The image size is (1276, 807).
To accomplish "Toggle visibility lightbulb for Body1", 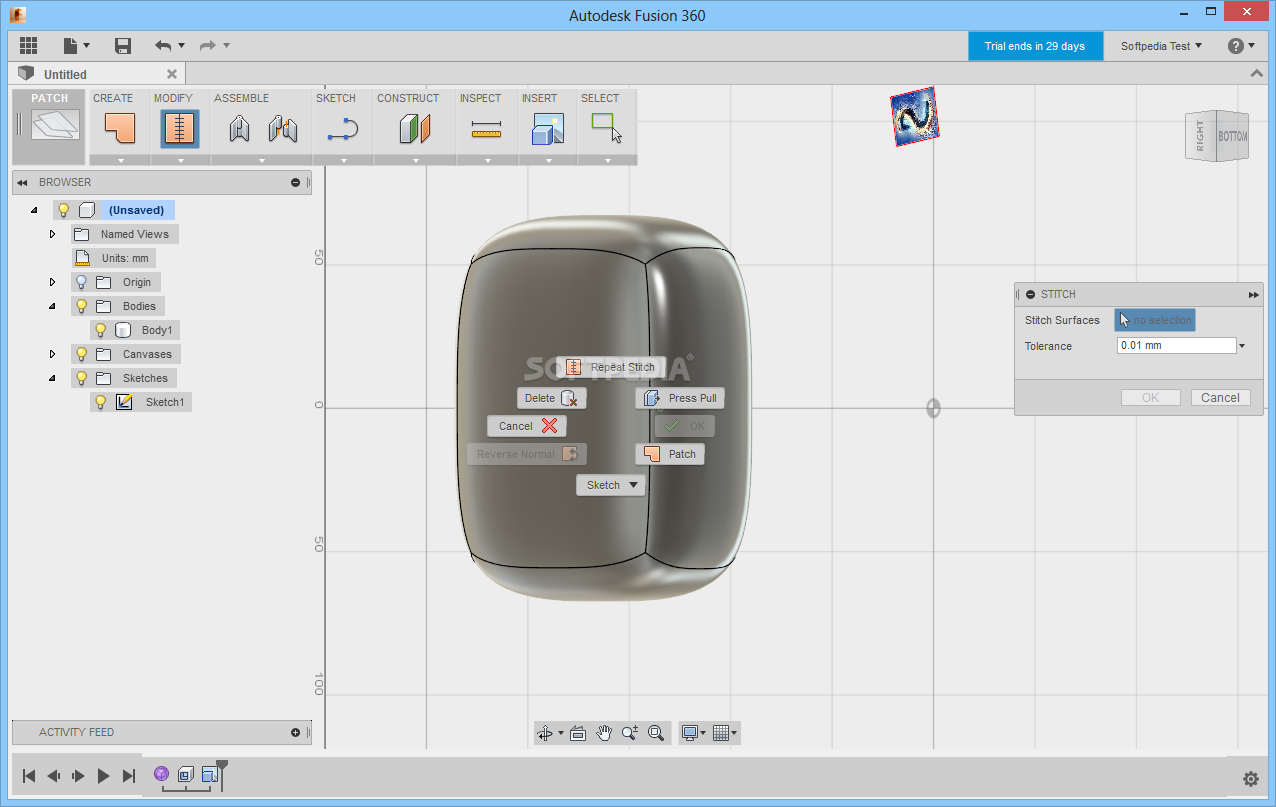I will coord(100,330).
